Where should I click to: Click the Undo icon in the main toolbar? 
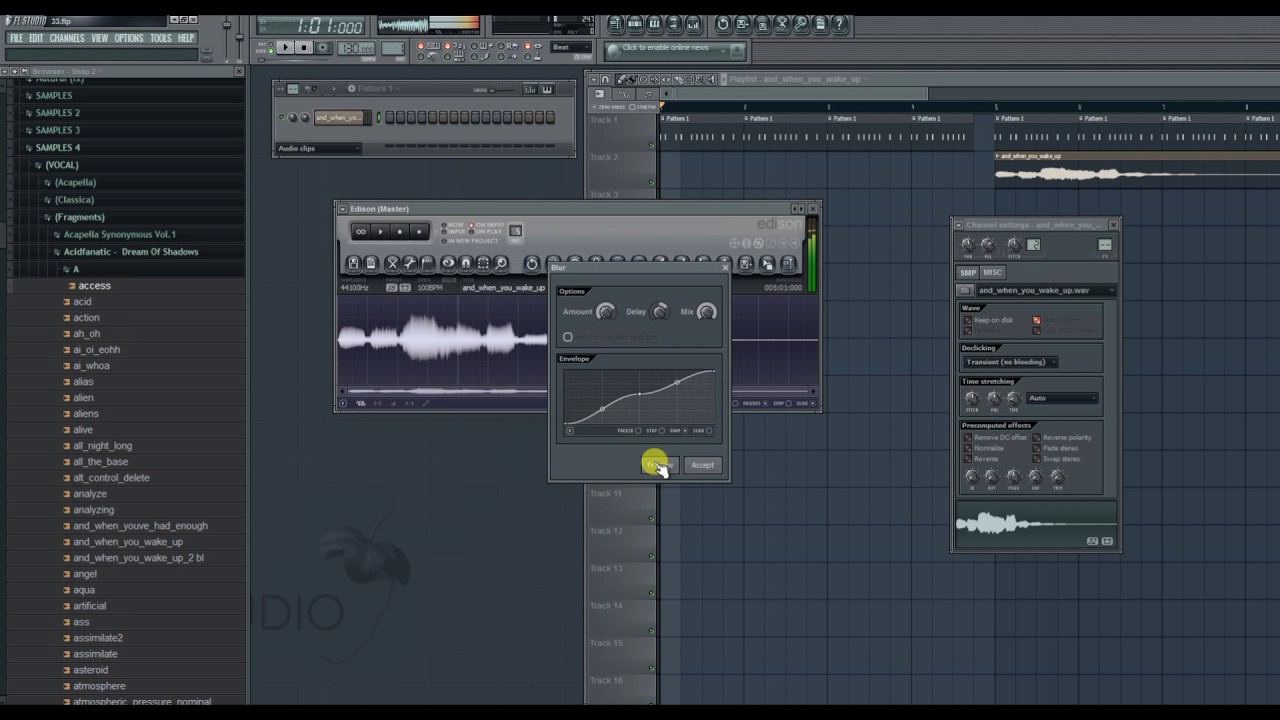tap(722, 24)
